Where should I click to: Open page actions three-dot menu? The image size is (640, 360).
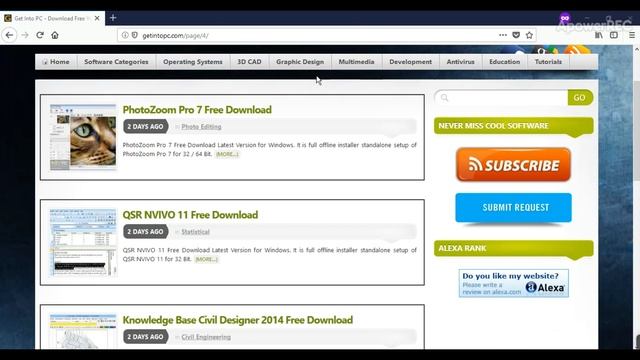(503, 35)
